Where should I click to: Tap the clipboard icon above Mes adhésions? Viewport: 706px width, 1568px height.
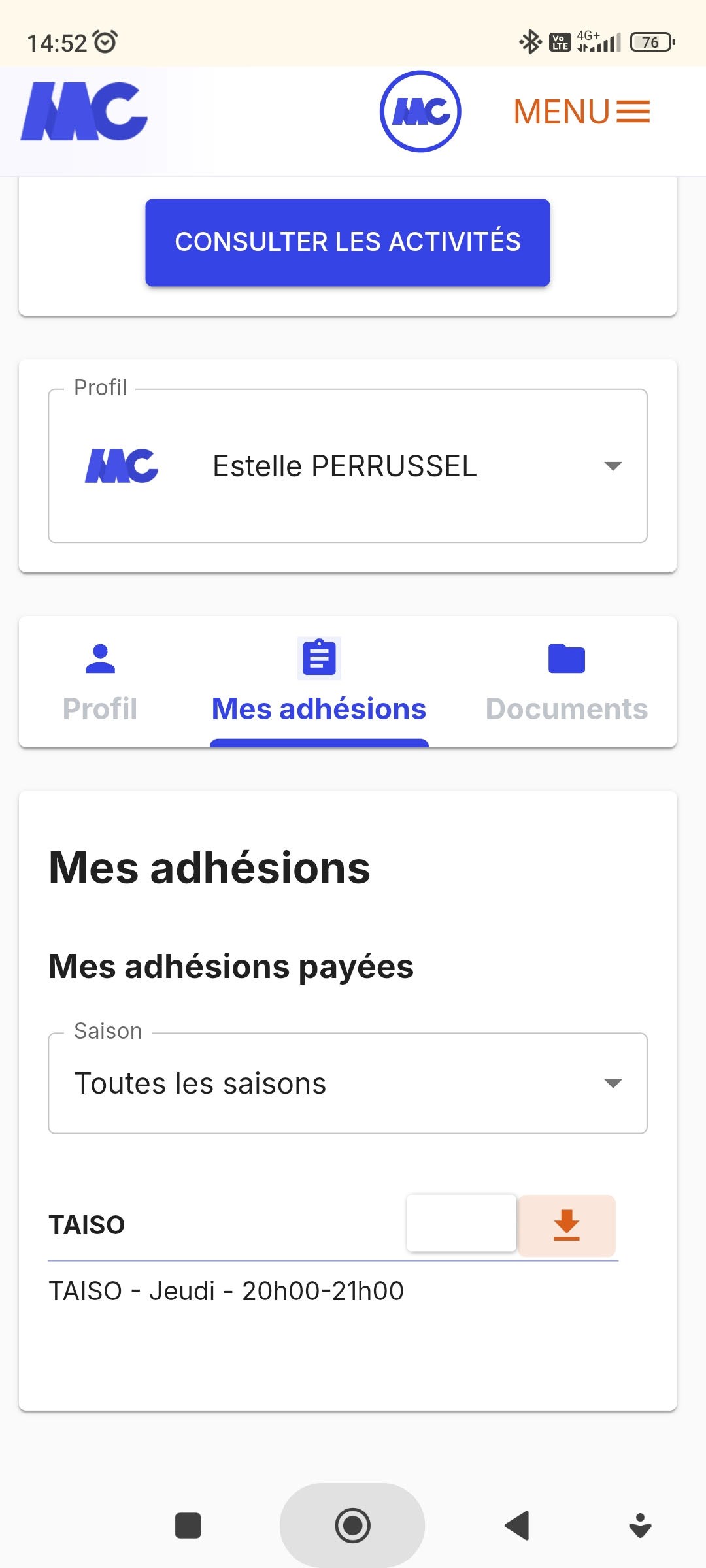point(319,658)
